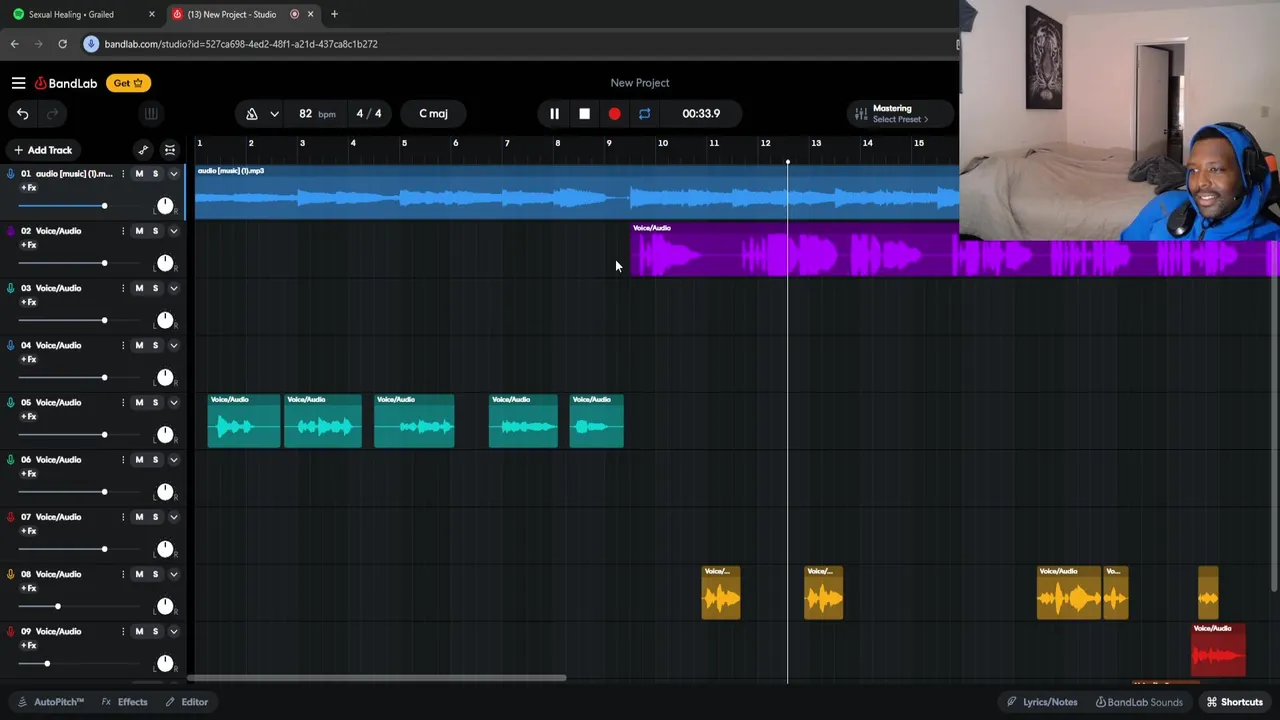Open BandLab Sounds

tap(1138, 702)
